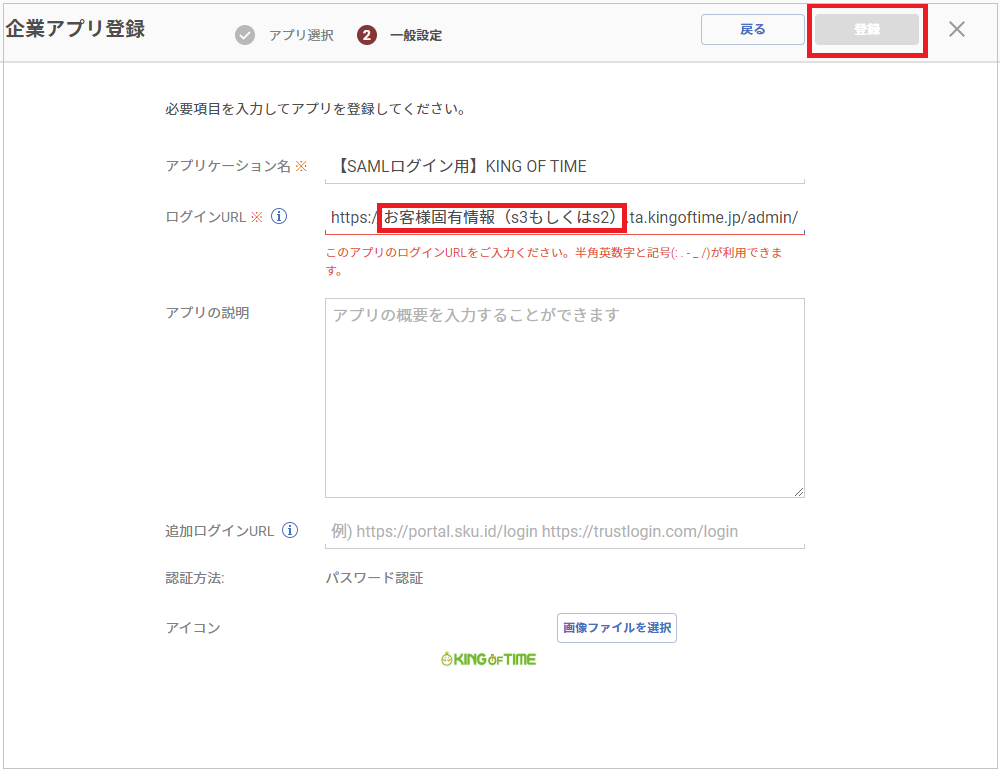Screen dimensions: 1000x771
Task: Click the red ログインURL validation error message
Action: 554,261
